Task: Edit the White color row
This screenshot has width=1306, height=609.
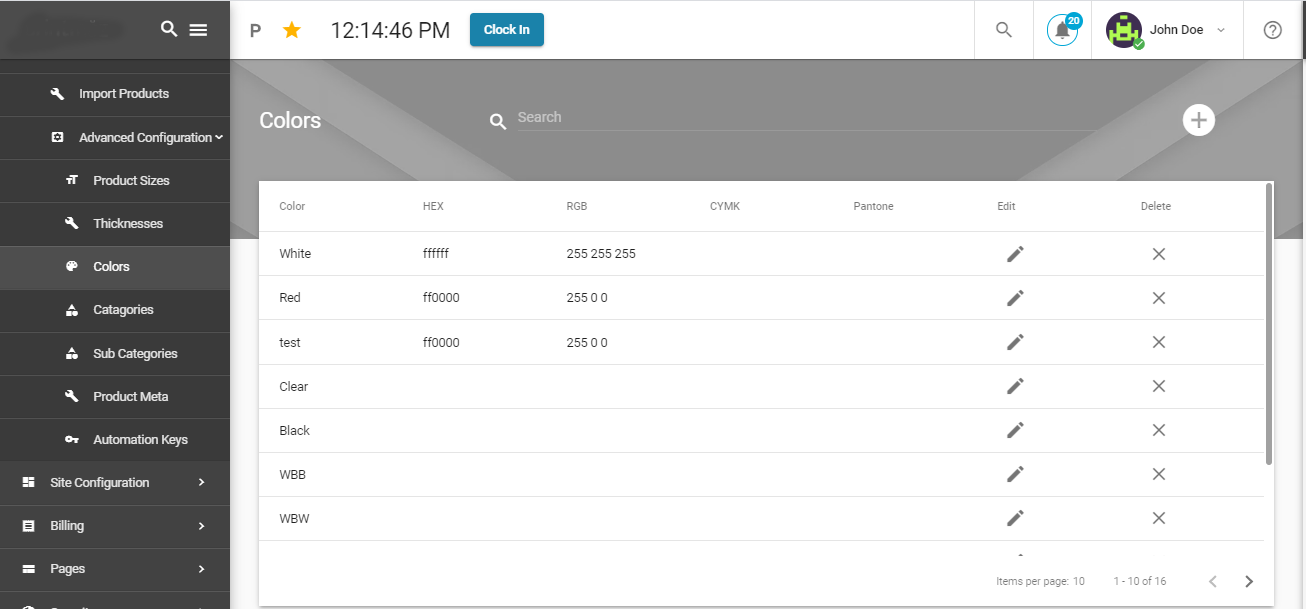Action: (1015, 254)
